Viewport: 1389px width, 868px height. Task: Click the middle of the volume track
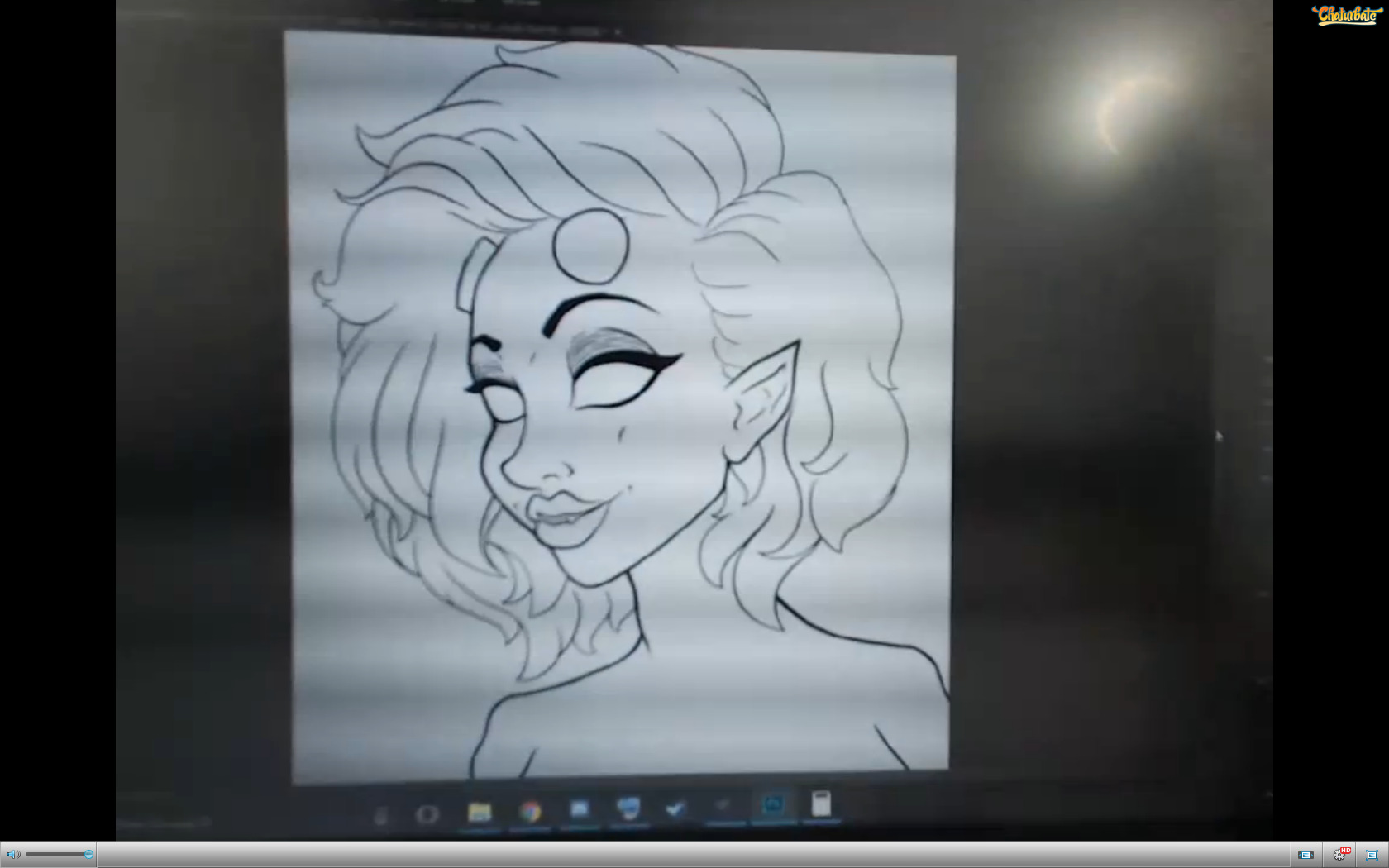56,855
